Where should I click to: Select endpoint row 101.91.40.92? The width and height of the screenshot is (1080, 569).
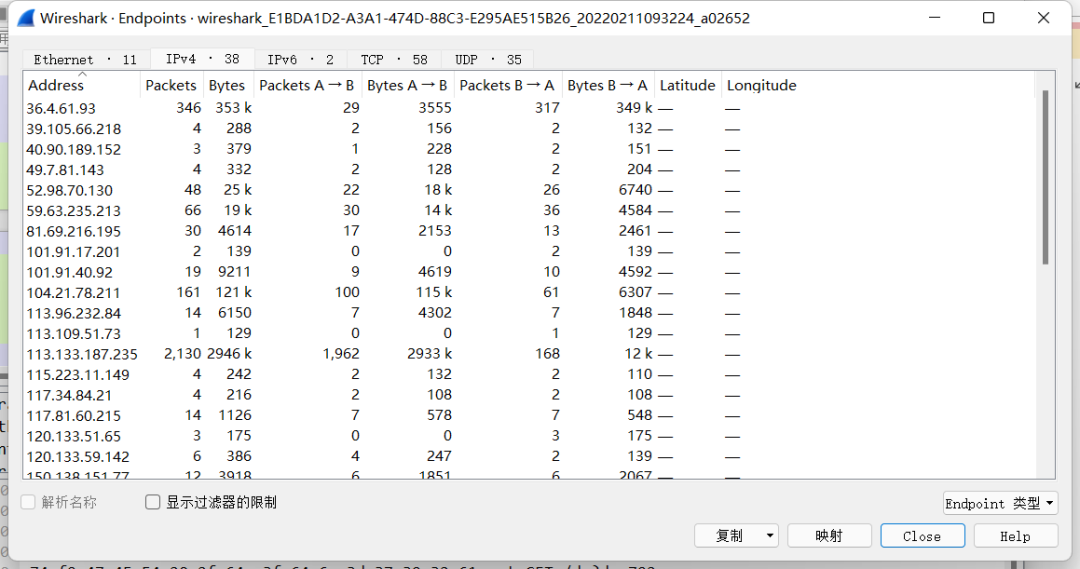click(528, 272)
